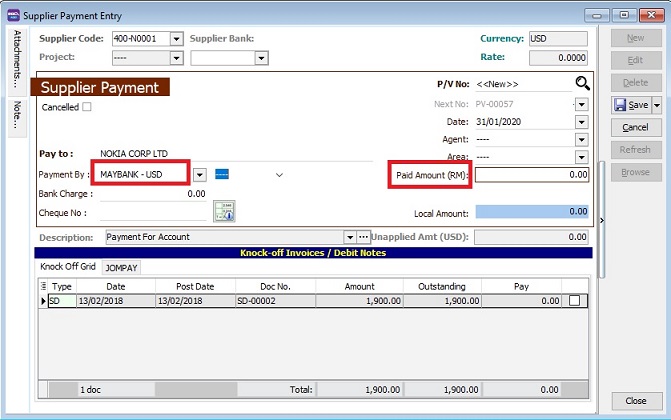
Task: Click the P/V No search magnifier icon
Action: (582, 84)
